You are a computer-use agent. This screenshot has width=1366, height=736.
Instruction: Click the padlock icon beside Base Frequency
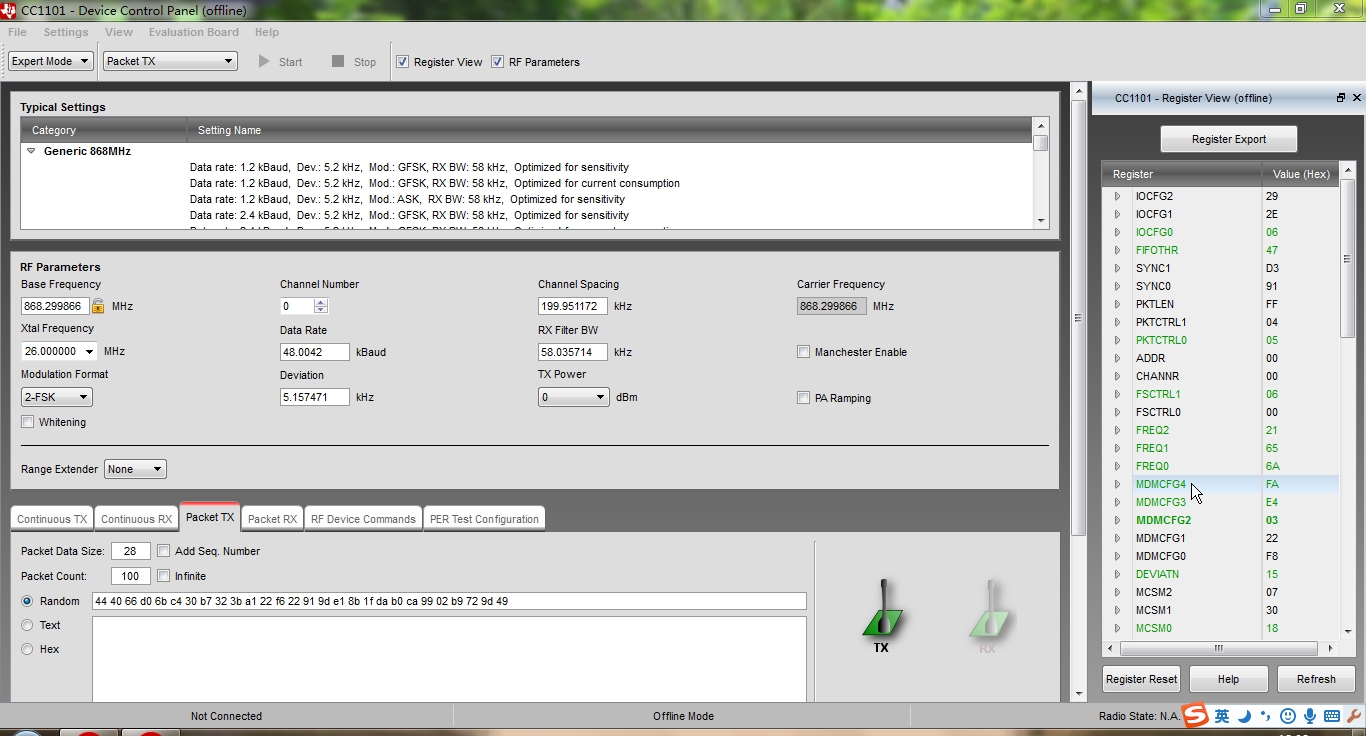click(x=98, y=306)
